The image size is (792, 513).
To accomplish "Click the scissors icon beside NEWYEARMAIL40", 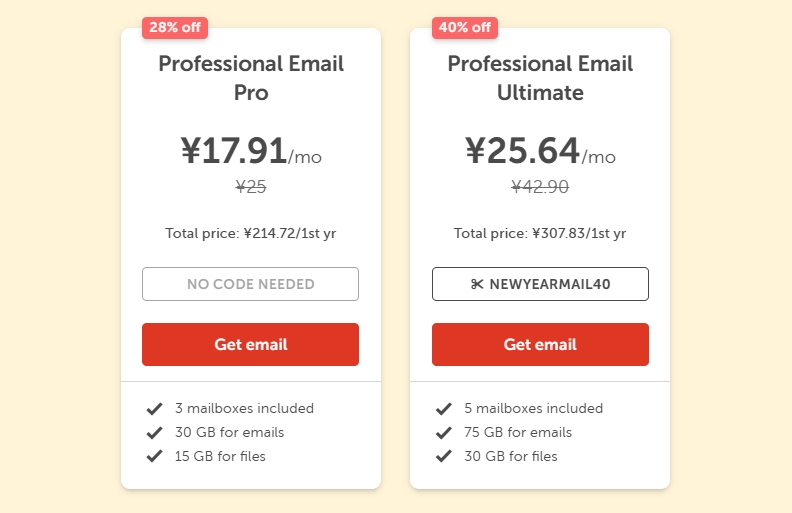I will 477,284.
